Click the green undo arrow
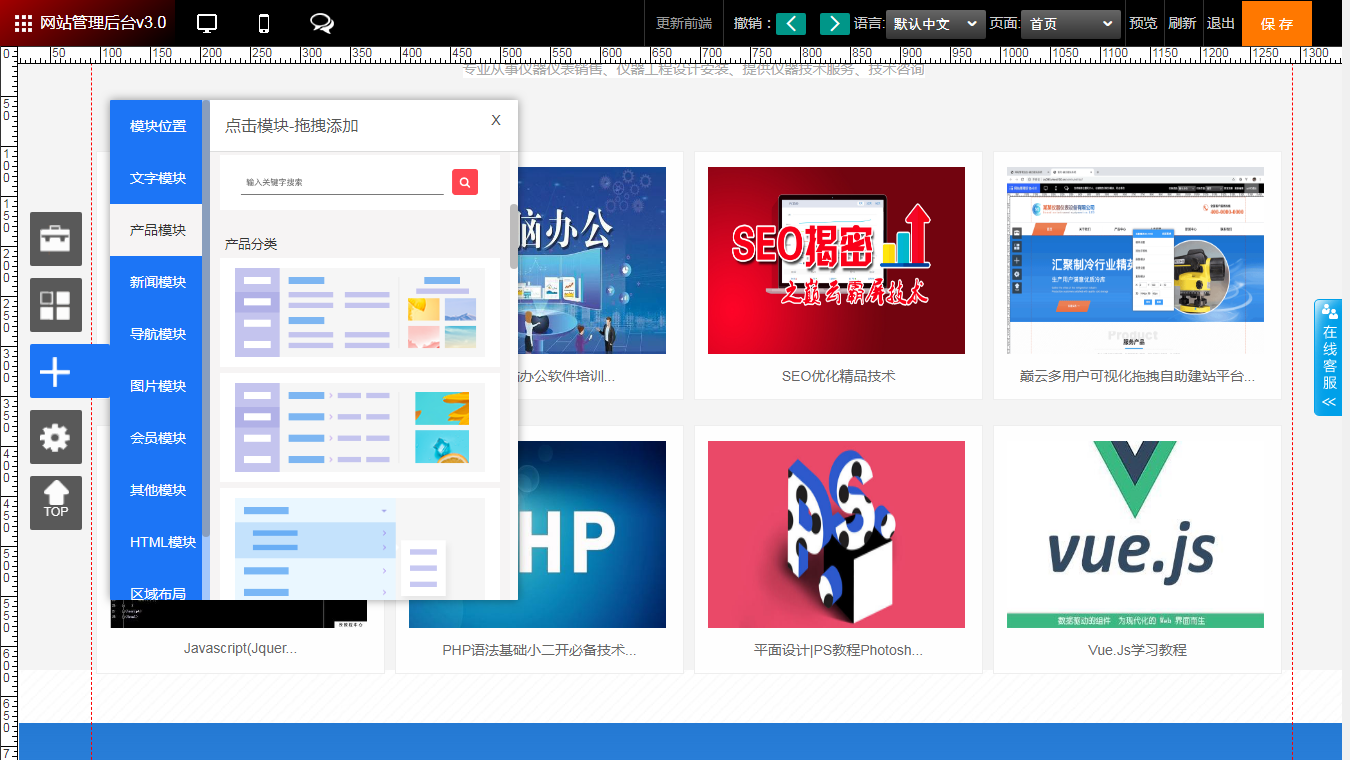The height and width of the screenshot is (760, 1350). click(790, 22)
